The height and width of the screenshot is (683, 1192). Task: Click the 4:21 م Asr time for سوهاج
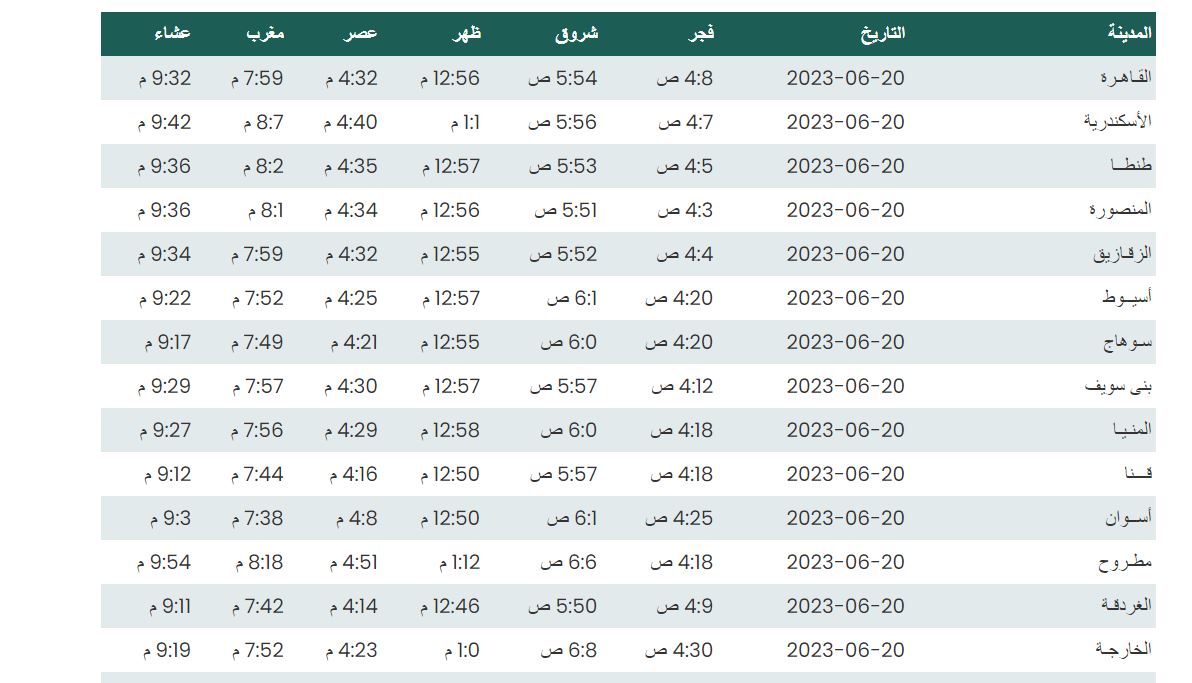(353, 342)
